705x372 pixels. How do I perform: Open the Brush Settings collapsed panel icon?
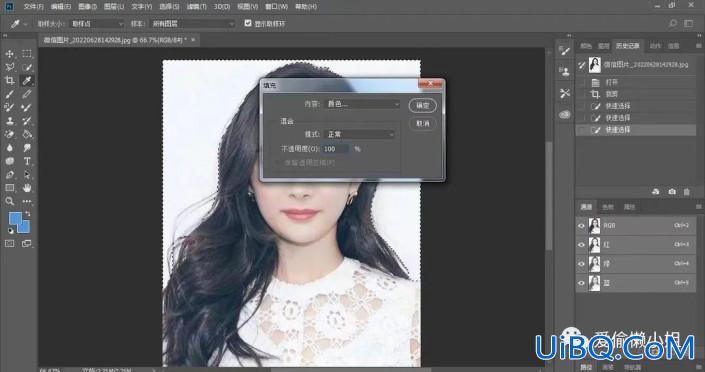click(x=565, y=51)
